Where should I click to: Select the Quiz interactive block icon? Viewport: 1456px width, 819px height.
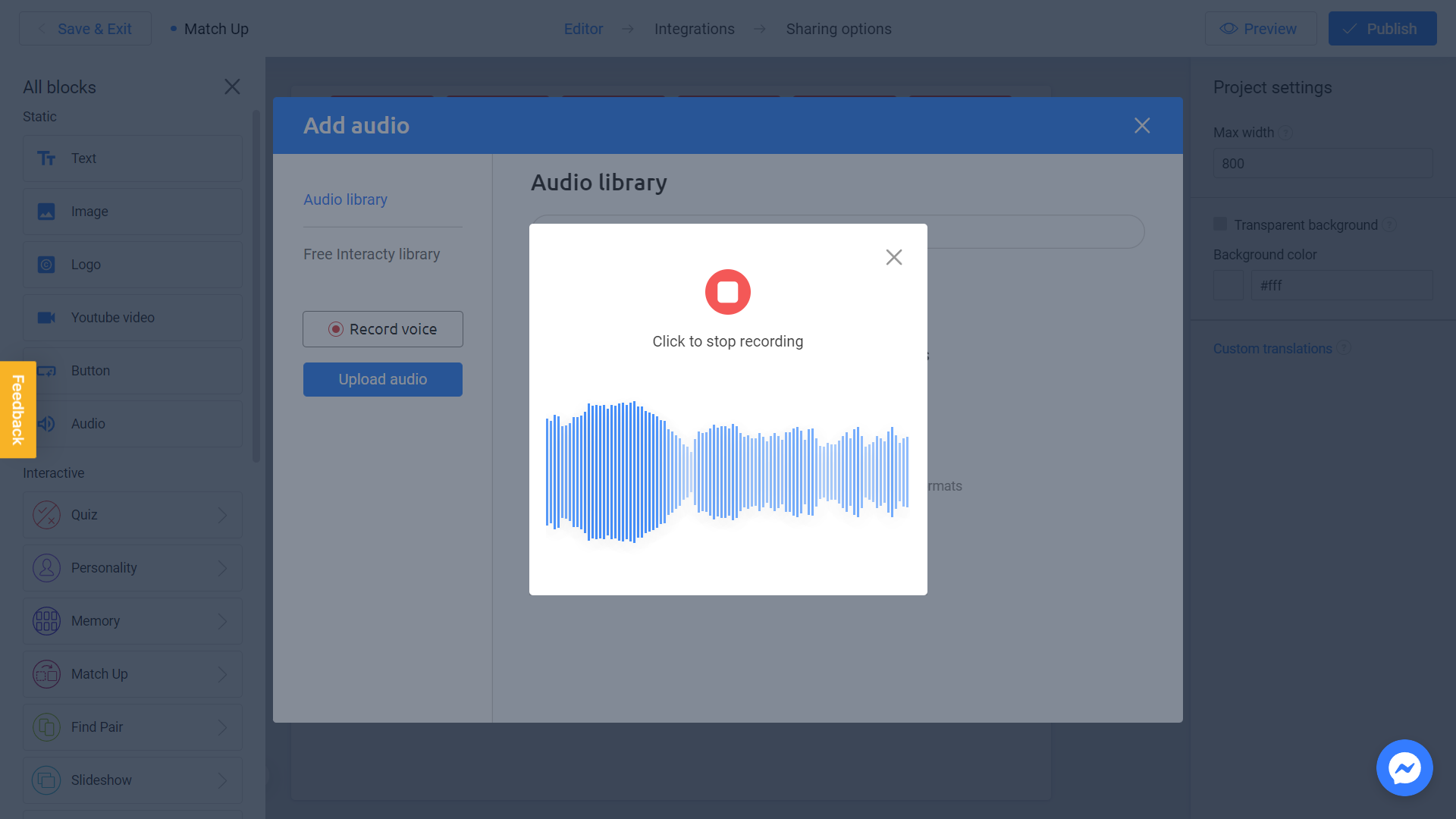[46, 514]
